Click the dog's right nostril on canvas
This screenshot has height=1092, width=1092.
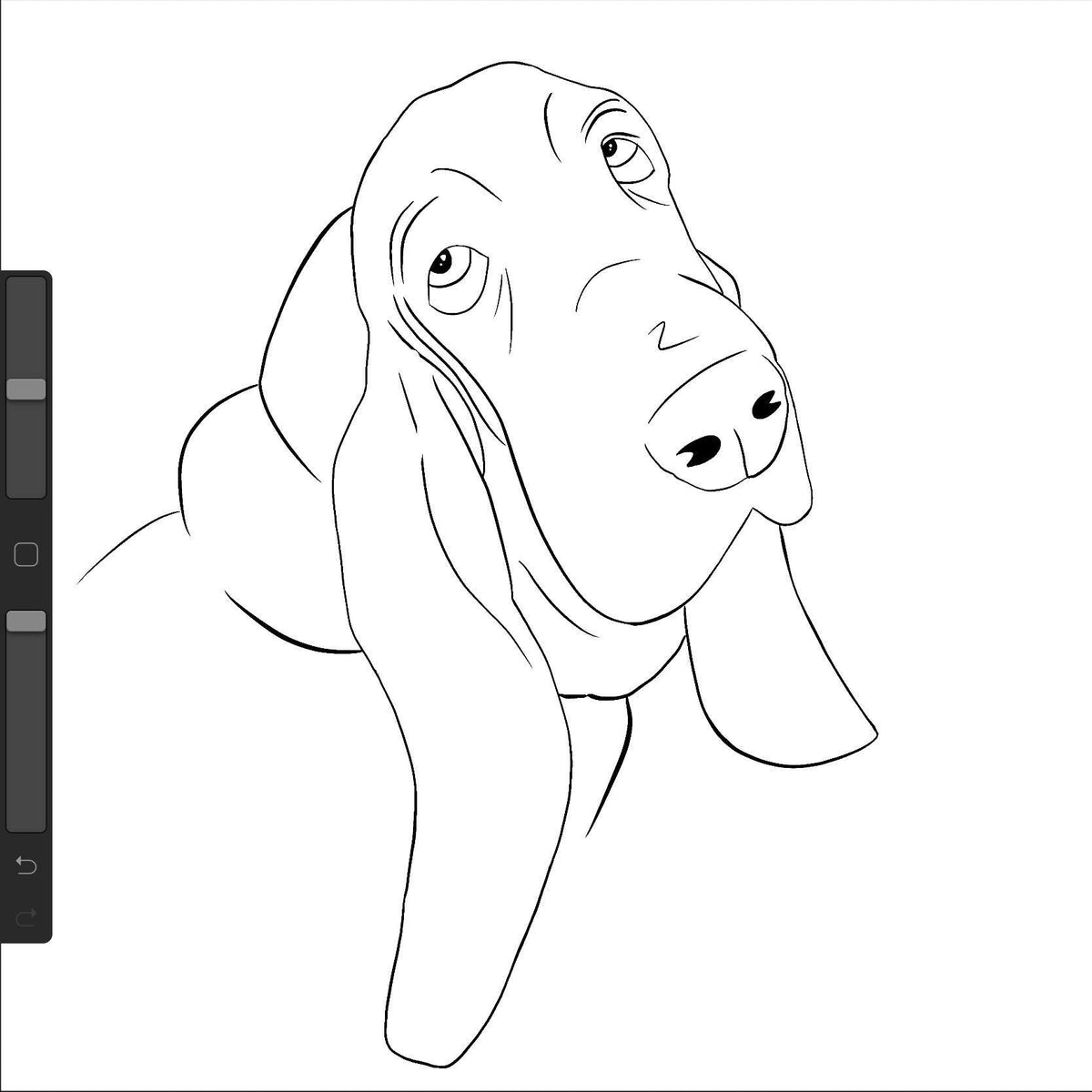click(x=769, y=404)
